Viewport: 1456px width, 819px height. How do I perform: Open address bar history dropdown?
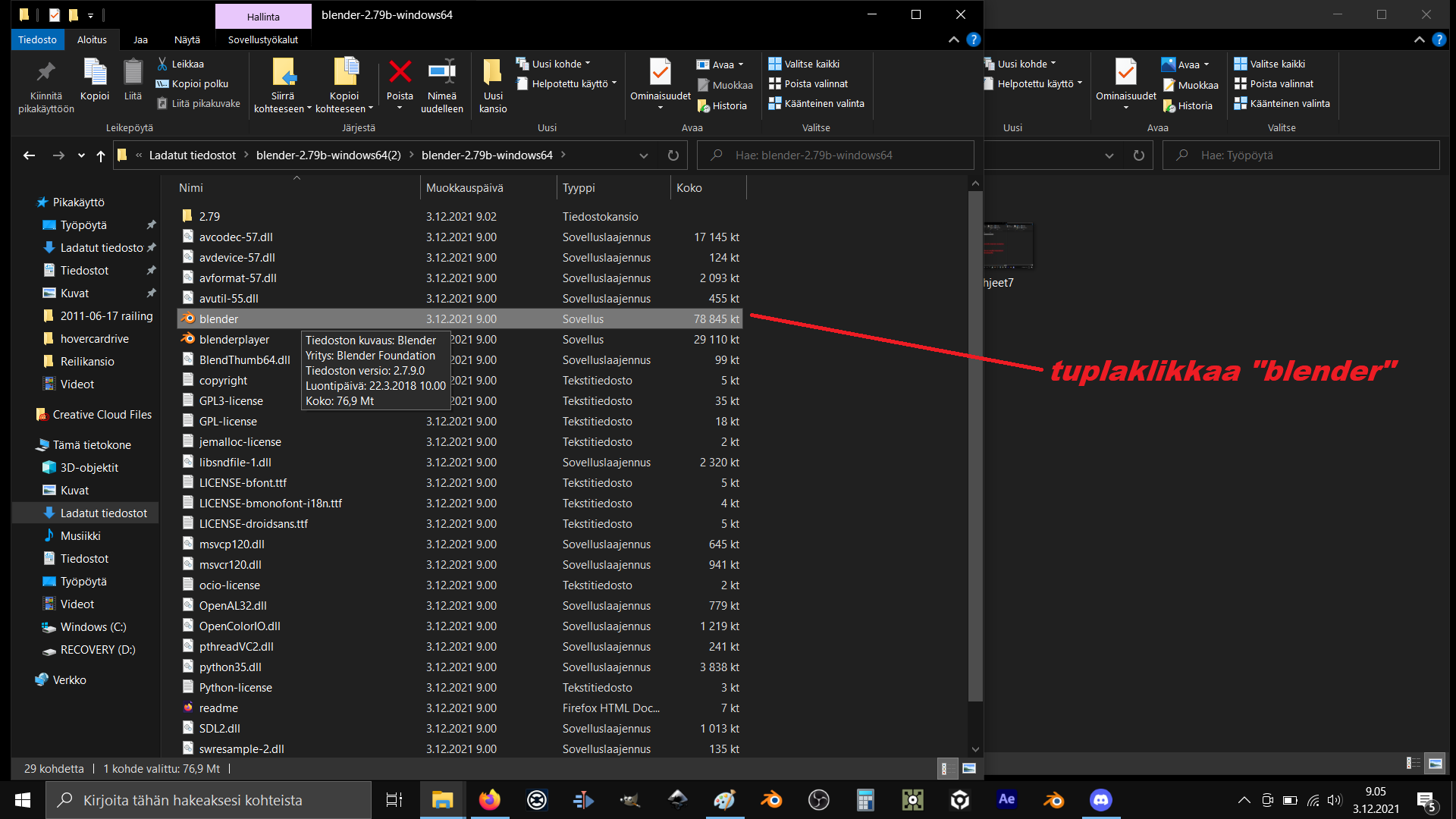coord(644,155)
